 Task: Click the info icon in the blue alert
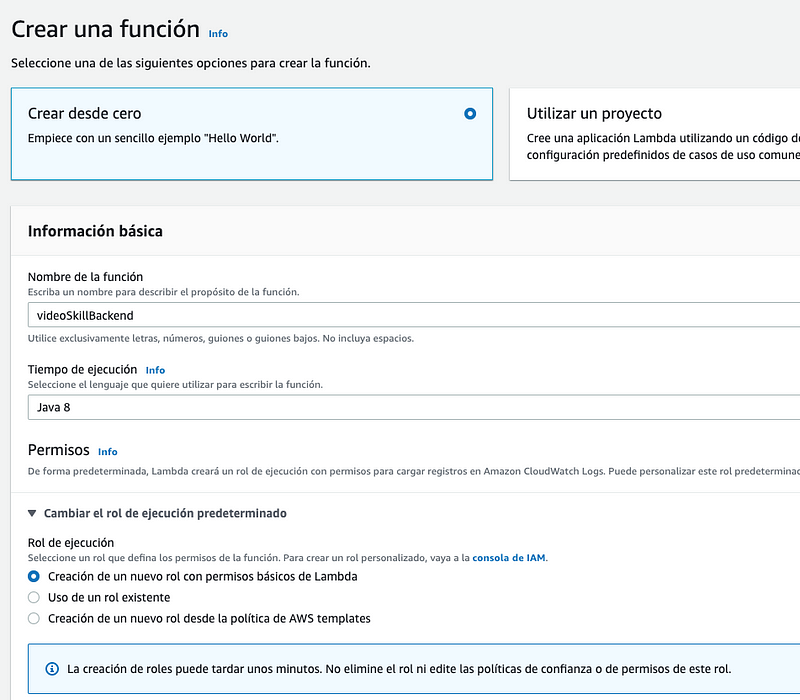[52, 668]
